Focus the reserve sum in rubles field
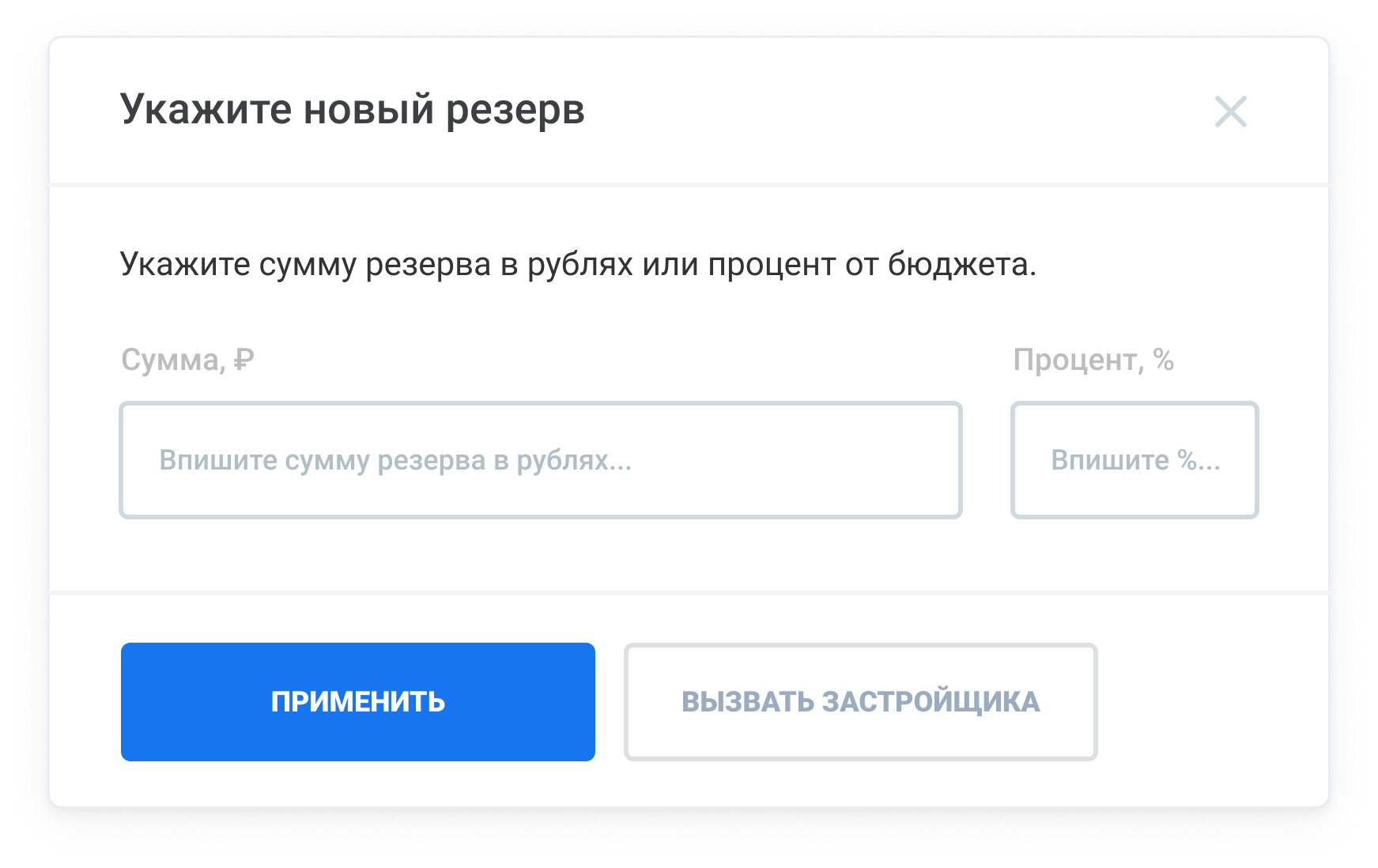Image resolution: width=1378 pixels, height=868 pixels. tap(540, 460)
